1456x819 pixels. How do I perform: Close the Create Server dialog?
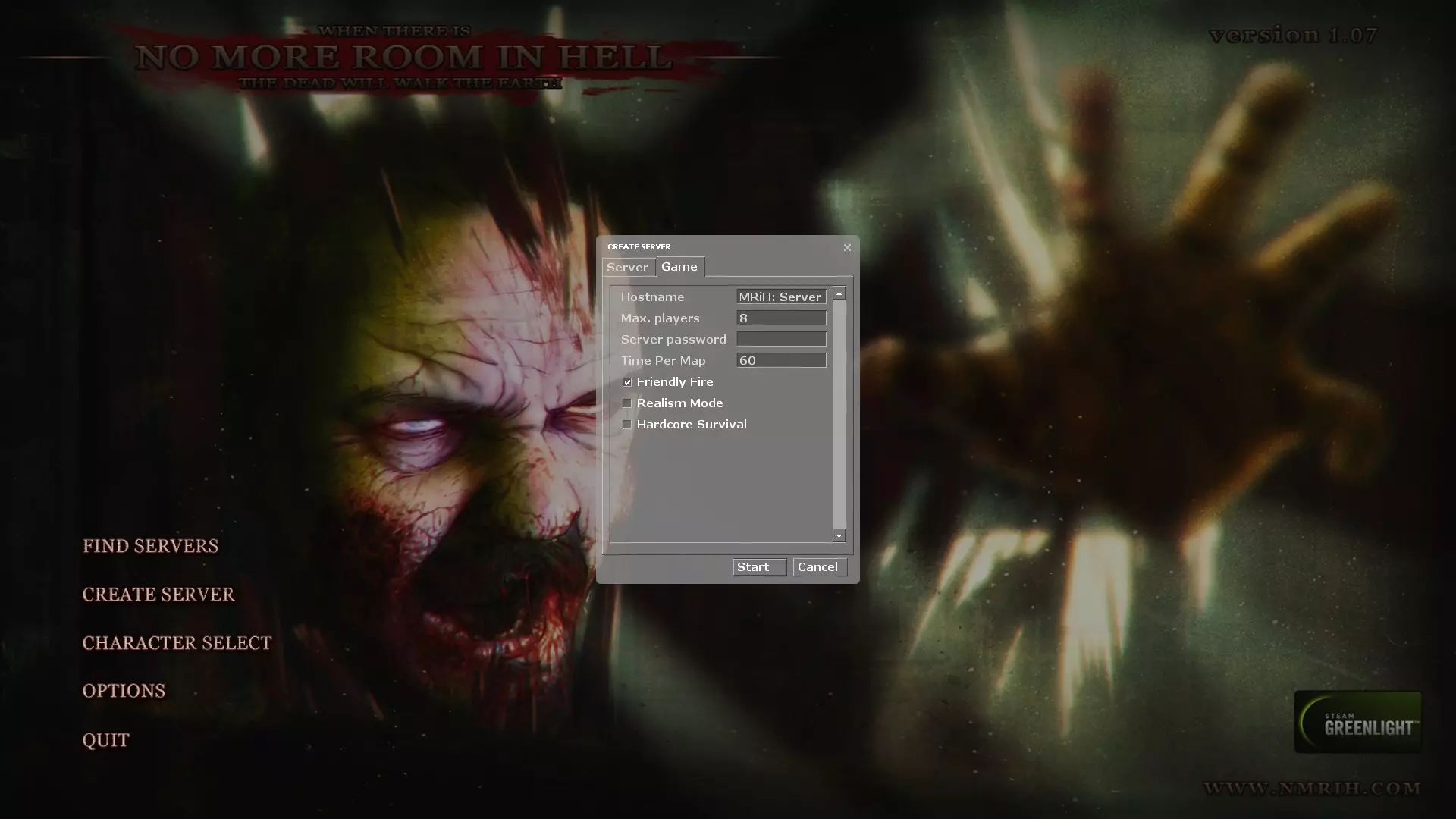[847, 247]
